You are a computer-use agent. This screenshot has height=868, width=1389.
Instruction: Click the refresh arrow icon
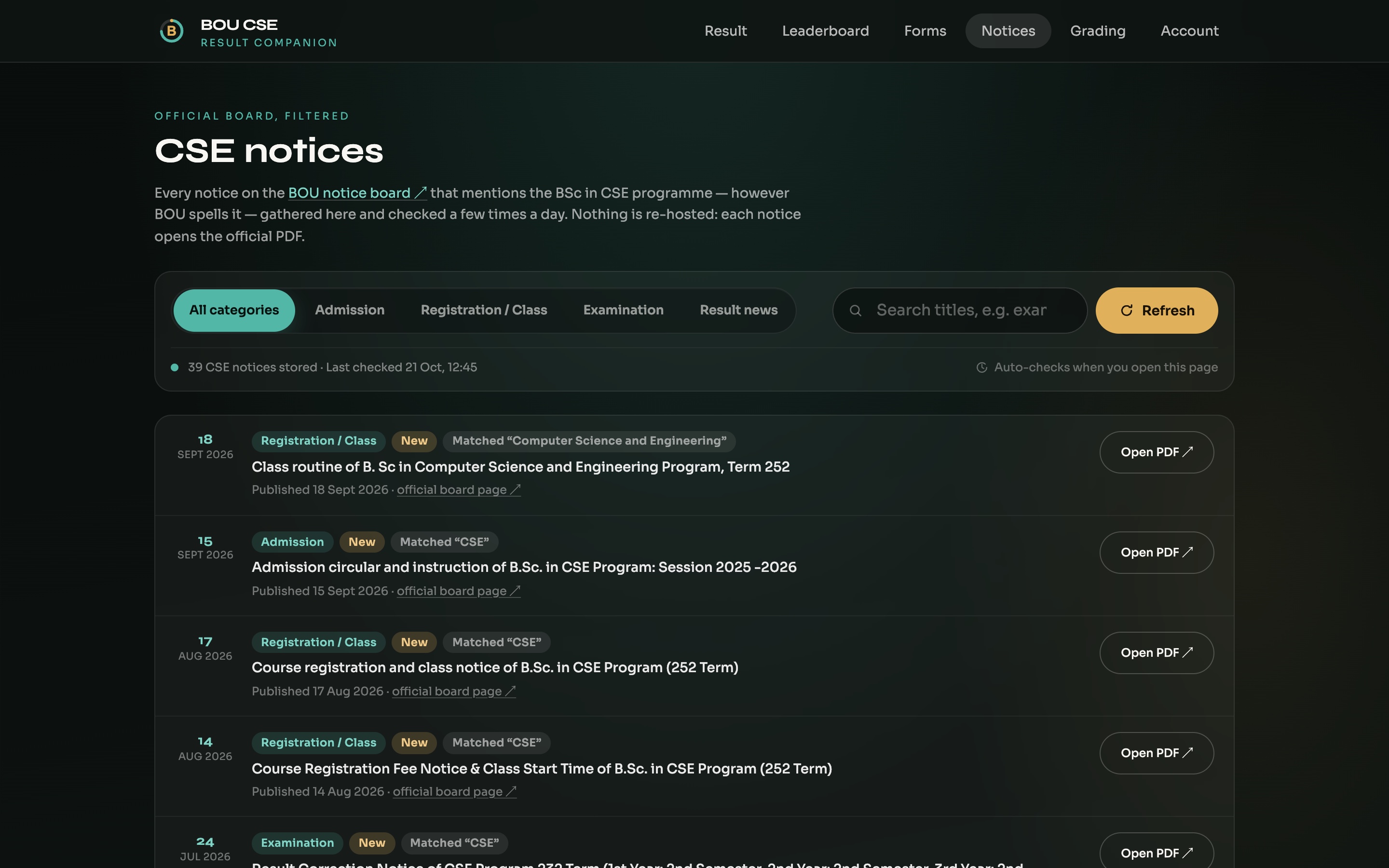(1127, 311)
